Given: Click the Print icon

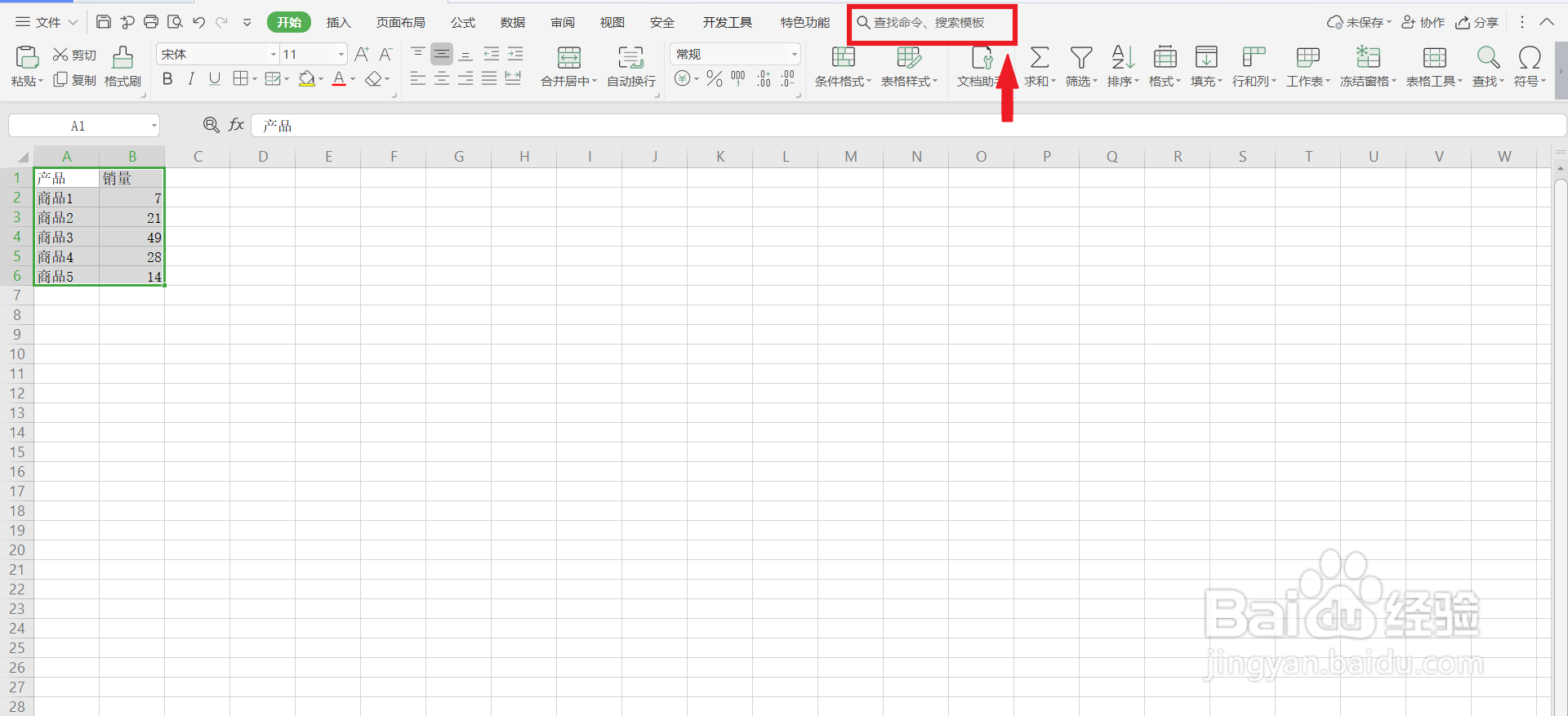Looking at the screenshot, I should click(x=151, y=22).
